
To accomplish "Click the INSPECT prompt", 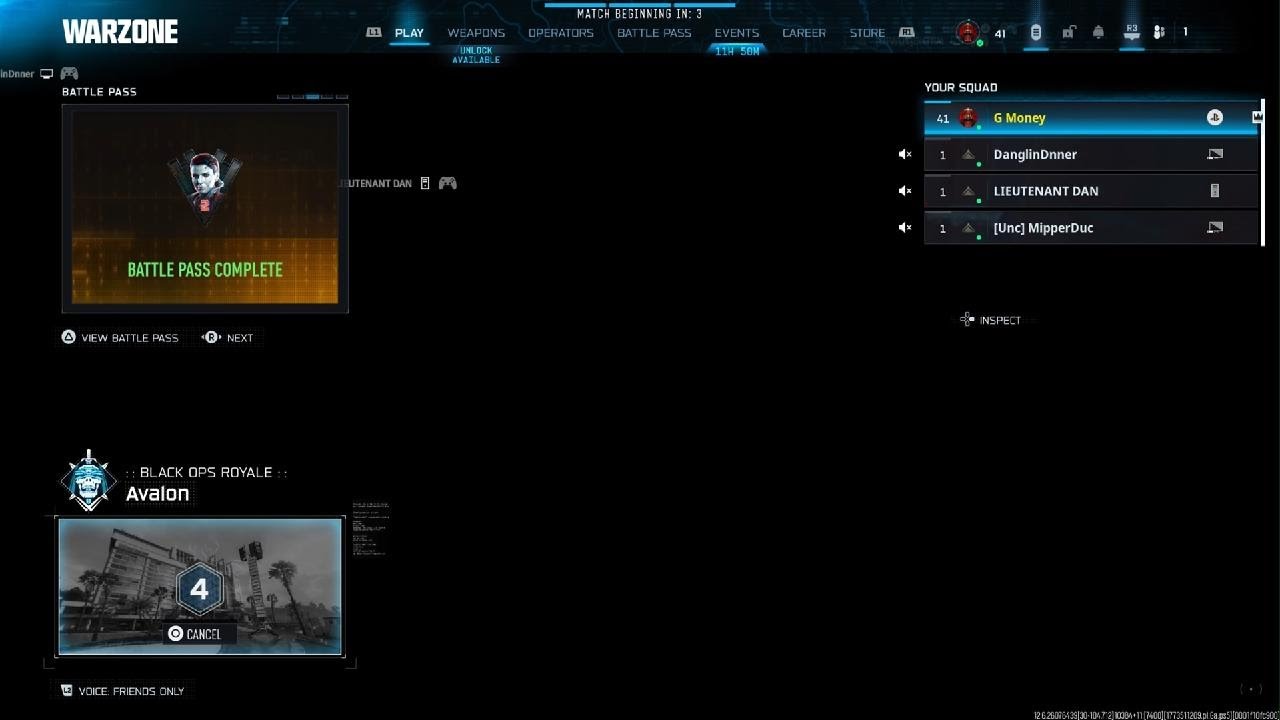I will [991, 320].
